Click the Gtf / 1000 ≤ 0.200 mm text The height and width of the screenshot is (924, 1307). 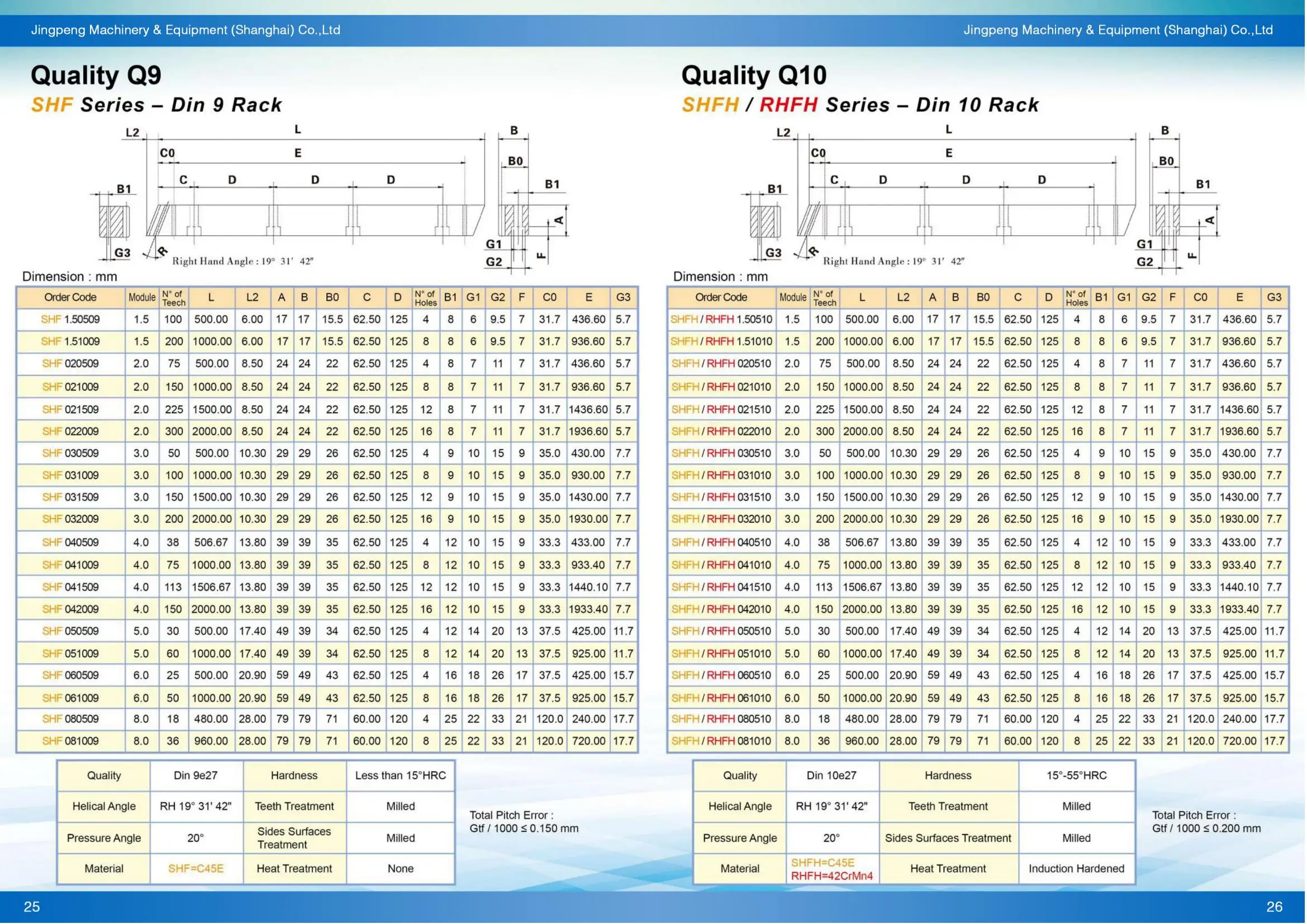coord(1206,829)
